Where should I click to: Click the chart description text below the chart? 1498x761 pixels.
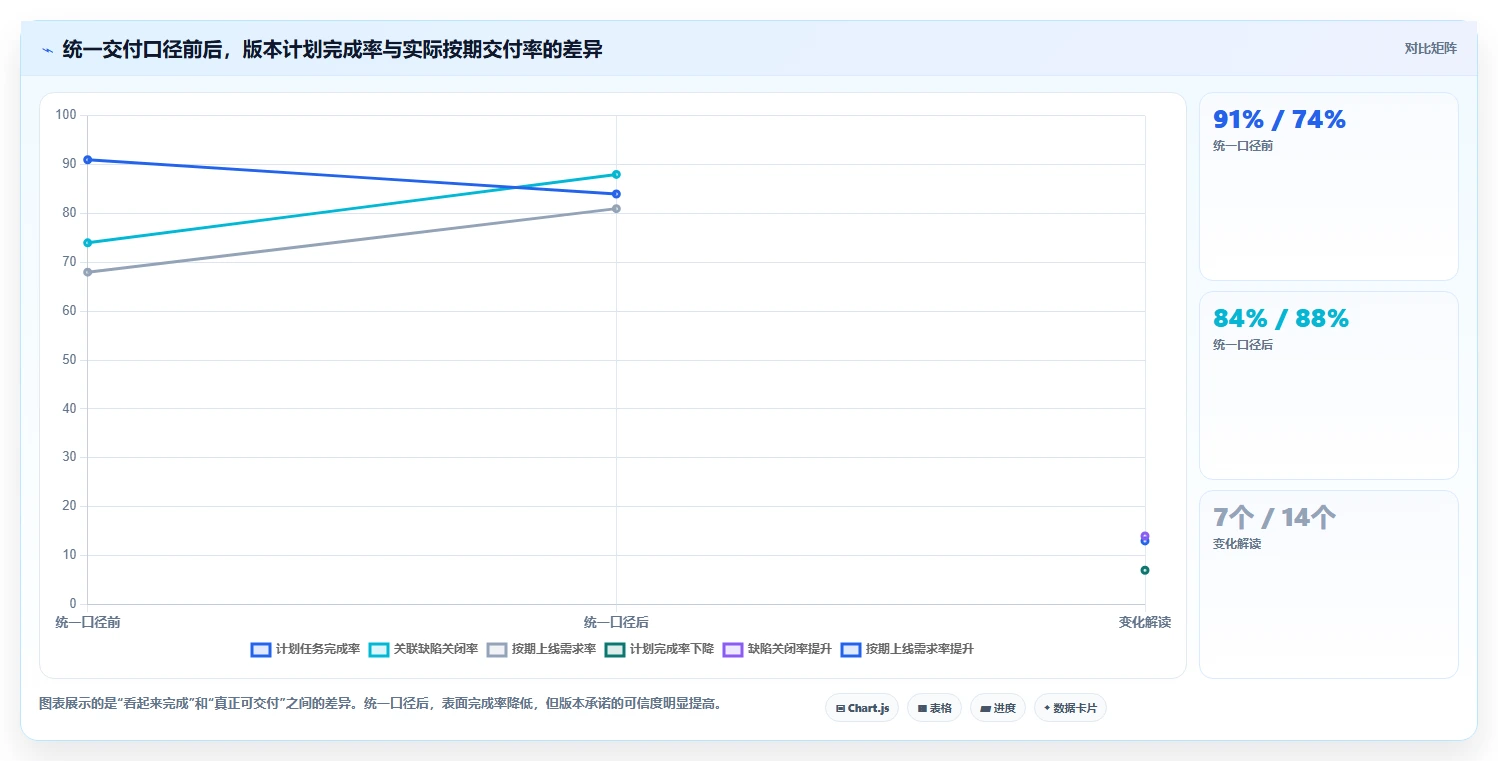(380, 704)
